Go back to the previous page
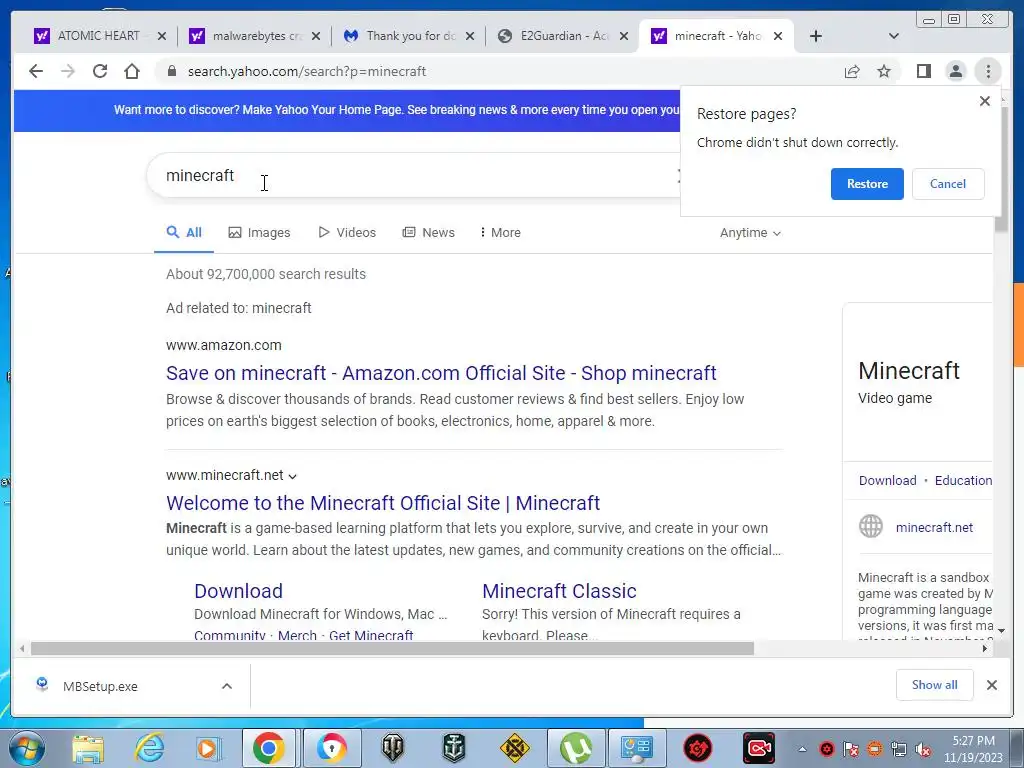Screen dimensions: 1024x768 (x=36, y=71)
